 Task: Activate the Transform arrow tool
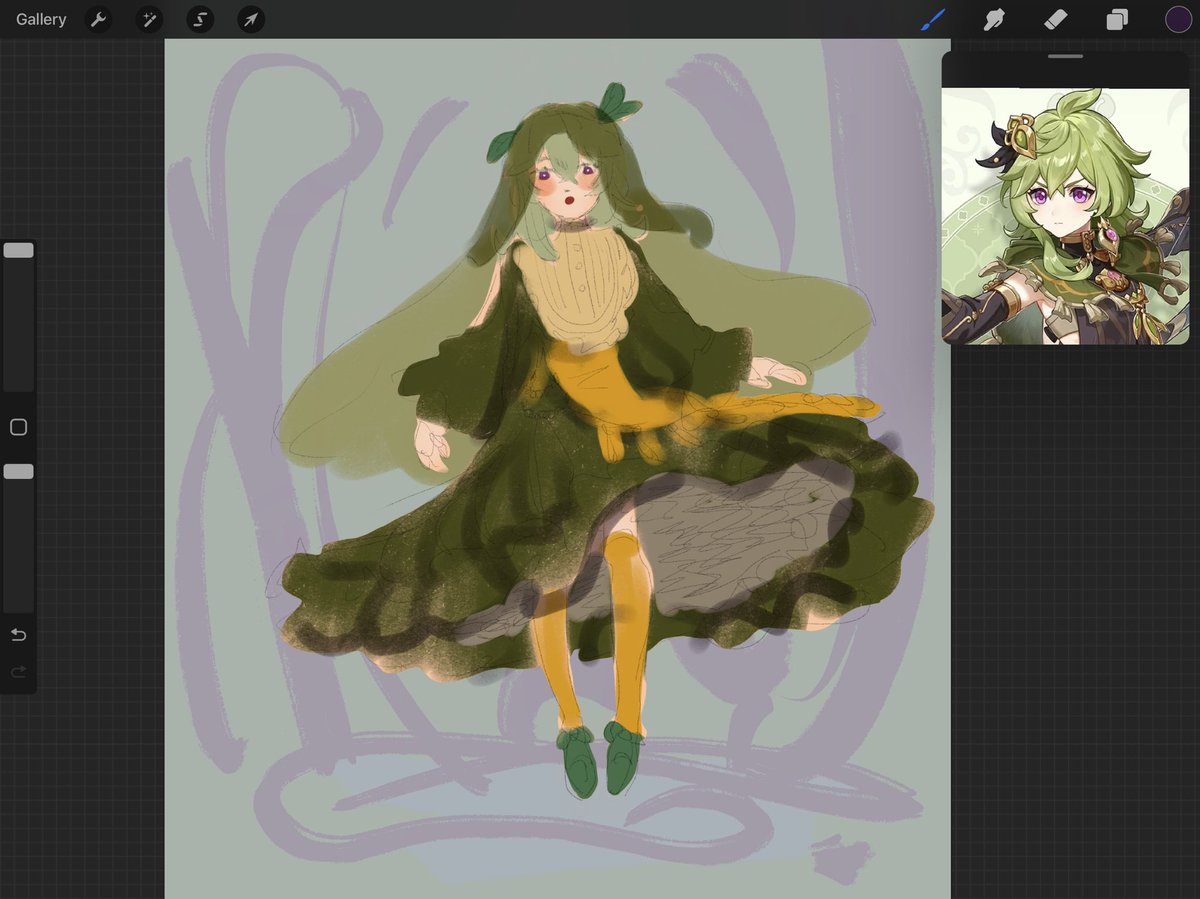(251, 19)
